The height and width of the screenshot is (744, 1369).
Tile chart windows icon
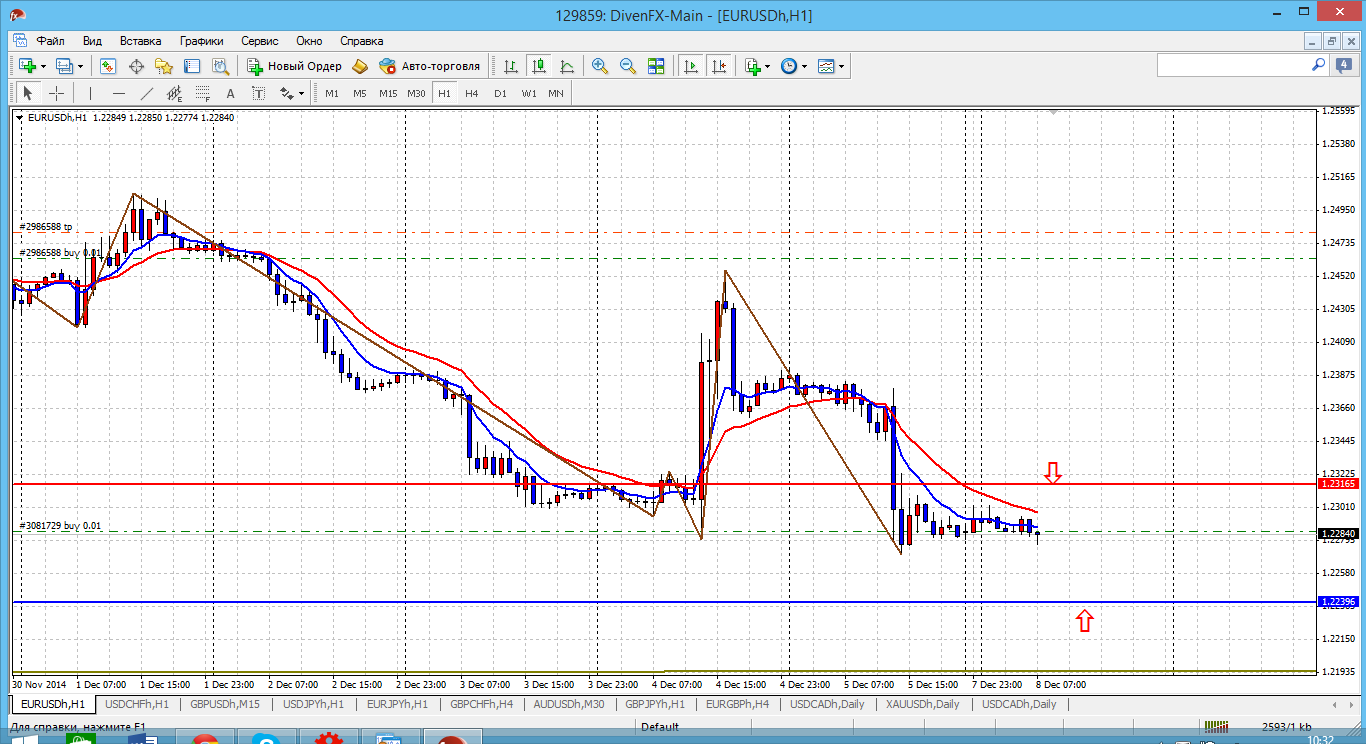(x=656, y=66)
